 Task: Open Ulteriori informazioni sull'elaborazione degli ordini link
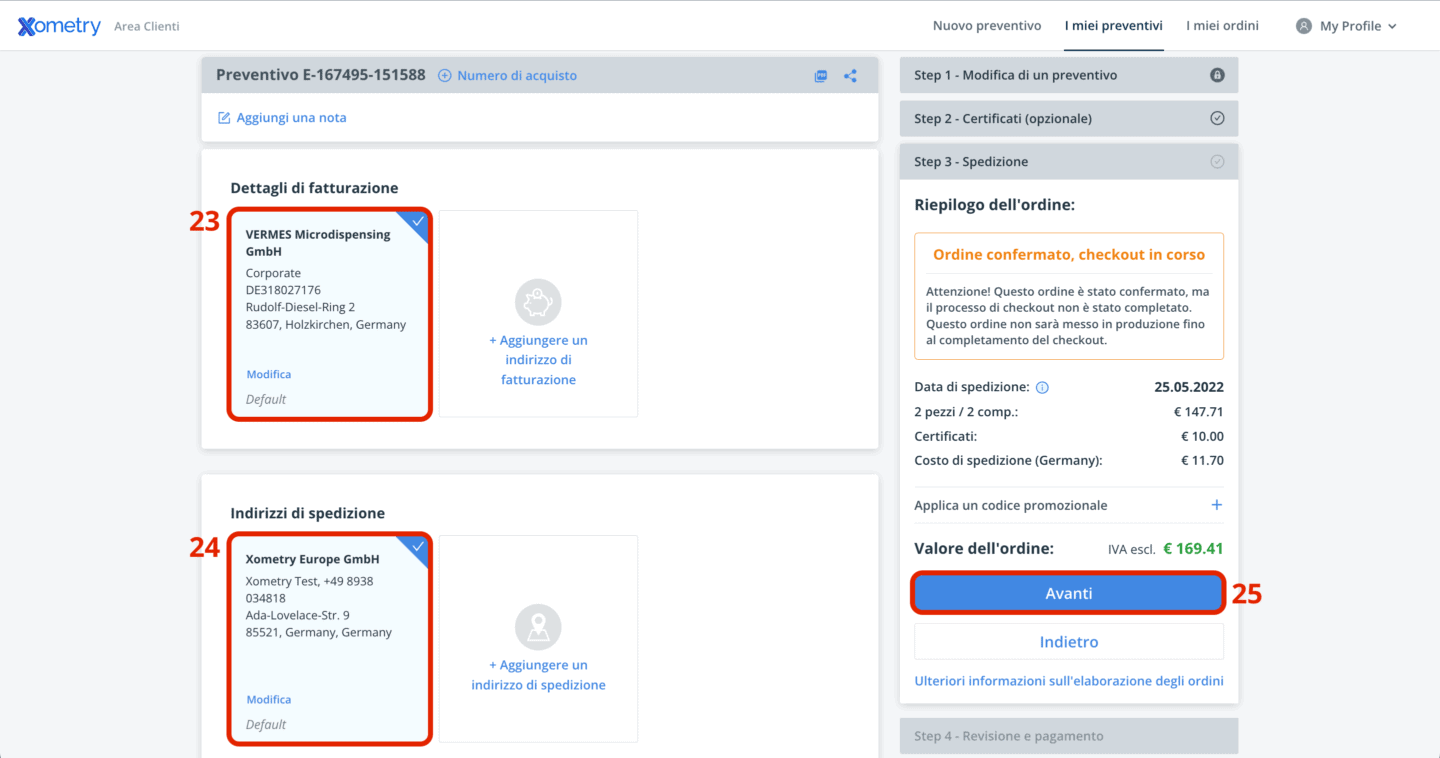coord(1069,681)
